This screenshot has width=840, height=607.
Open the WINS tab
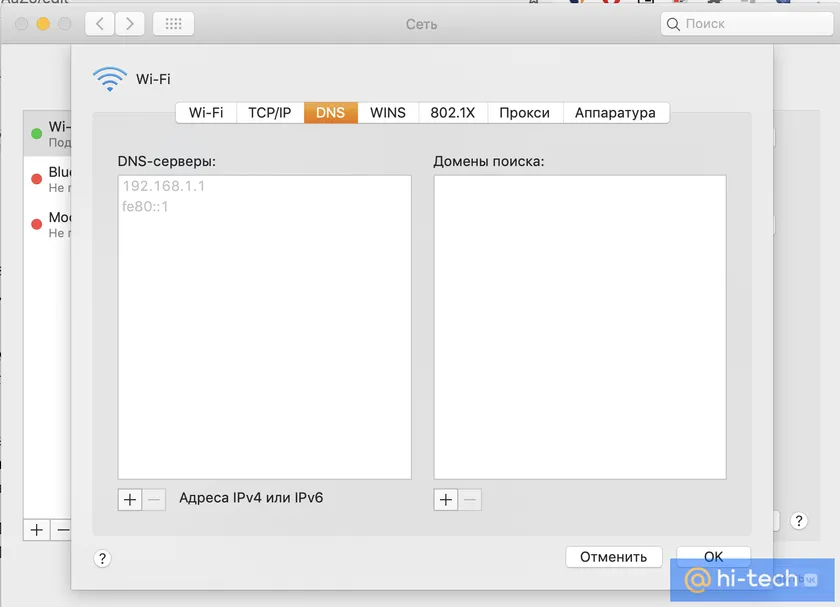pos(388,113)
